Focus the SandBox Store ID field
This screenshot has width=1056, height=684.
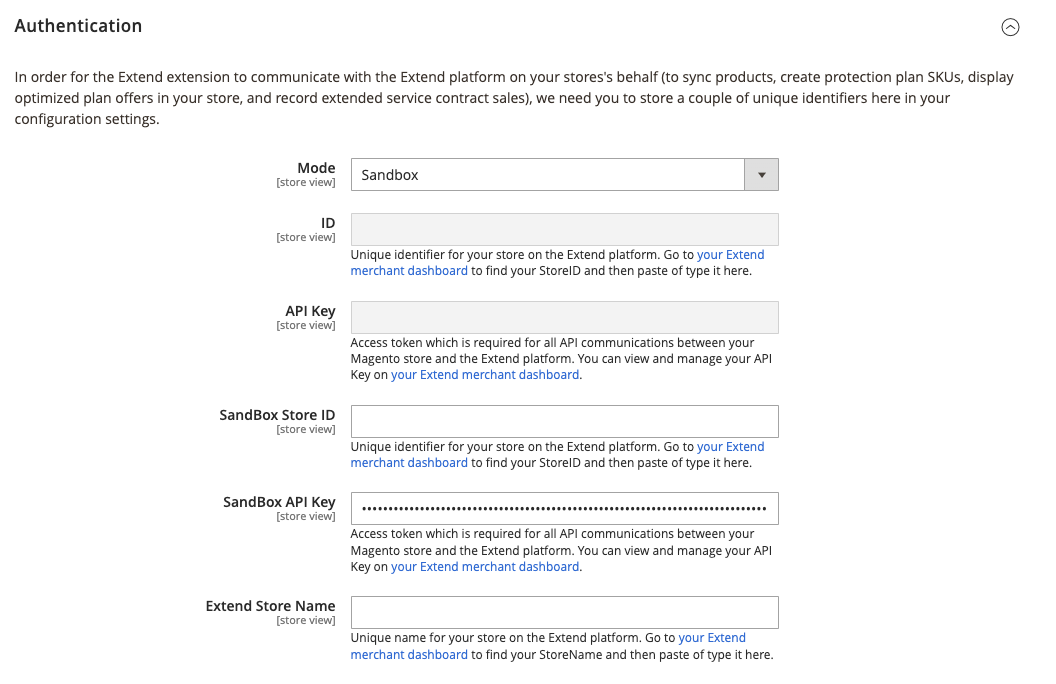[x=564, y=421]
